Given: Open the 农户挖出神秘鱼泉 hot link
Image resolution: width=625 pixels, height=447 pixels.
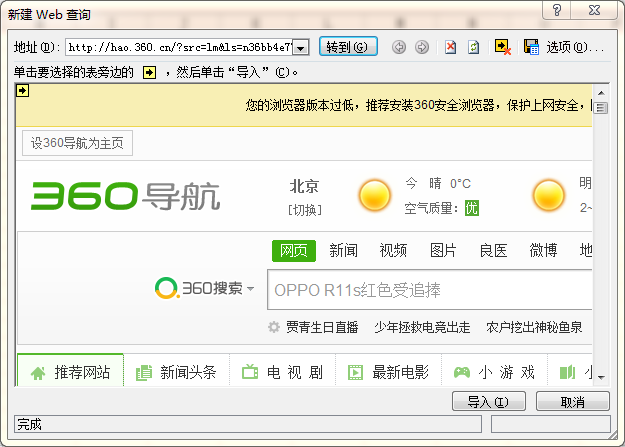Looking at the screenshot, I should coord(534,327).
